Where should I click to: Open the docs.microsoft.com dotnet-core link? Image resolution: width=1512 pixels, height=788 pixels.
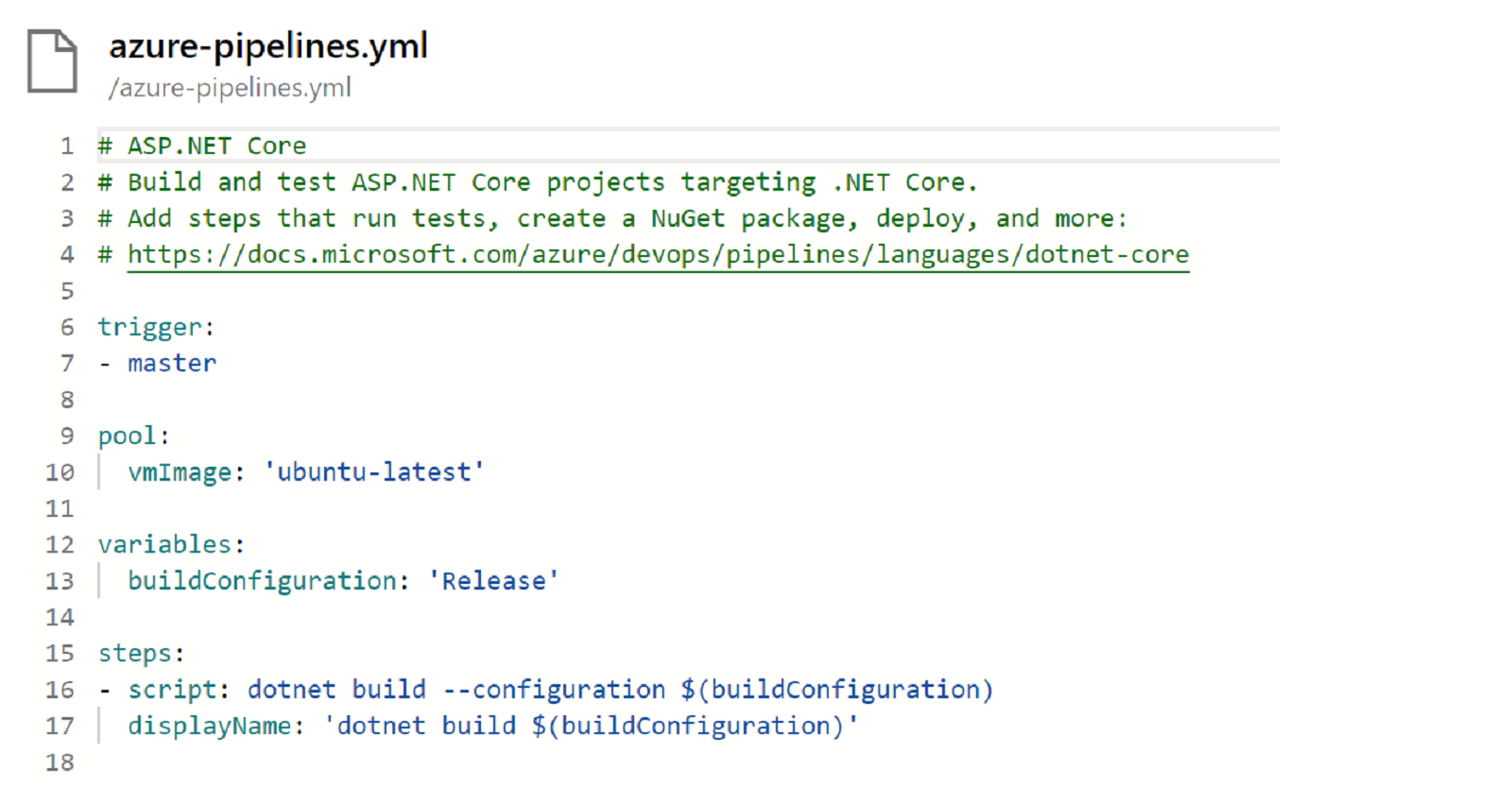tap(658, 255)
